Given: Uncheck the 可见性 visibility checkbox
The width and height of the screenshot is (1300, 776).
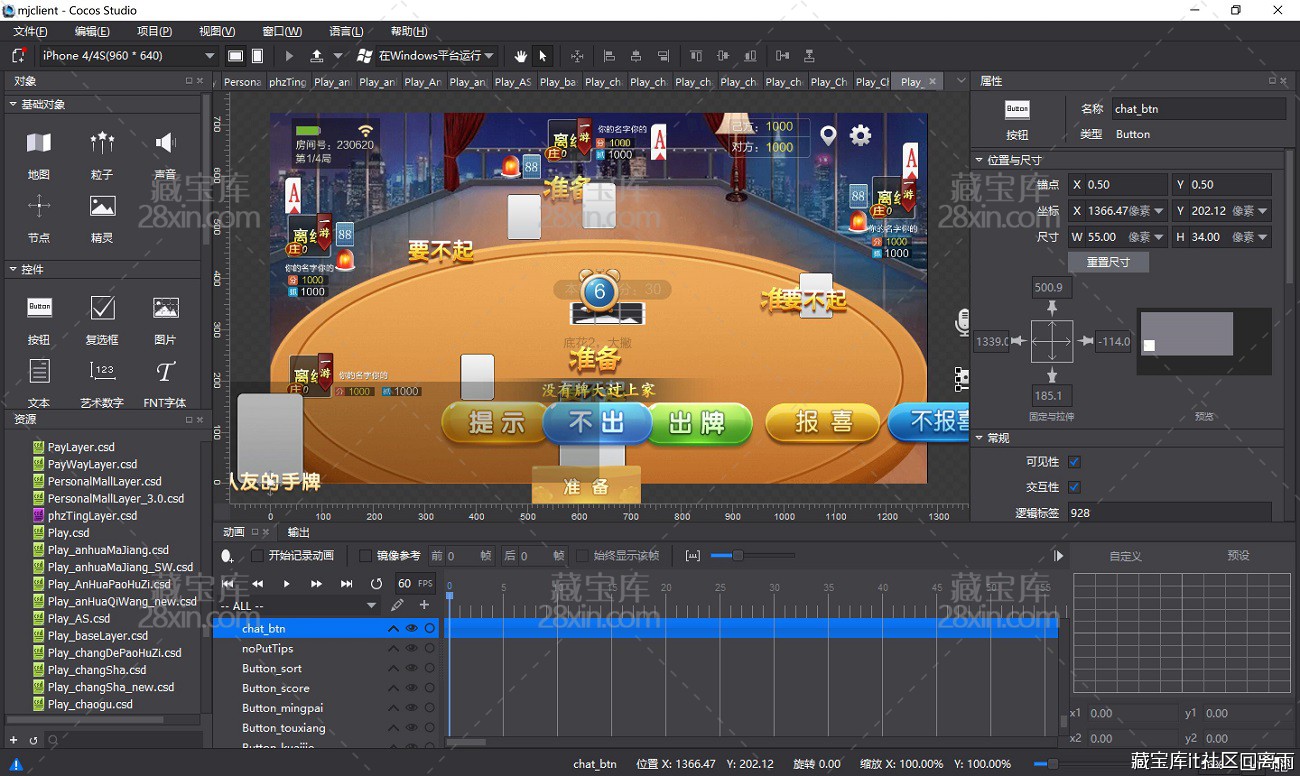Looking at the screenshot, I should (1074, 462).
